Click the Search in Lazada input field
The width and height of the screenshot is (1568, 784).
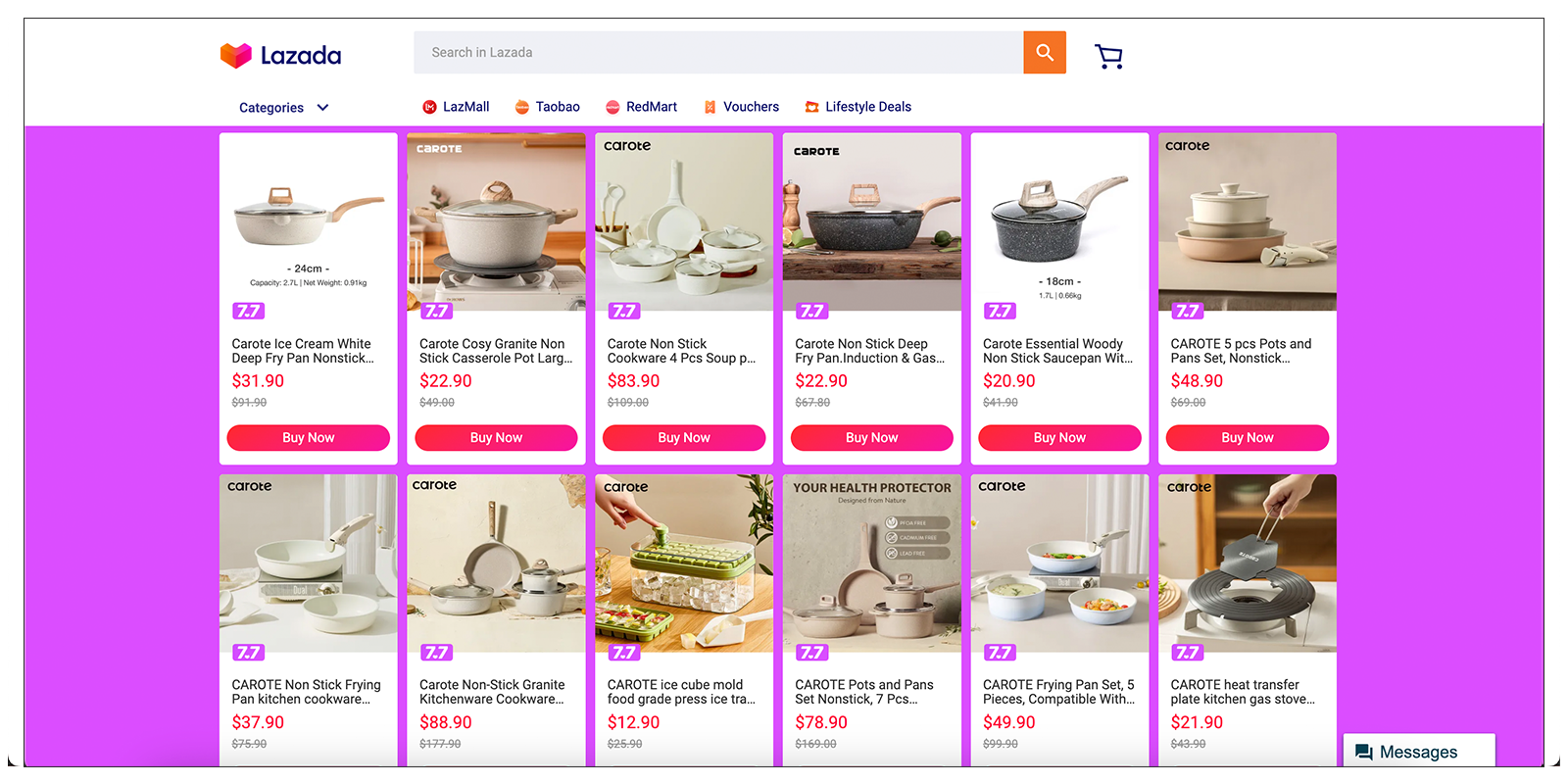(715, 52)
